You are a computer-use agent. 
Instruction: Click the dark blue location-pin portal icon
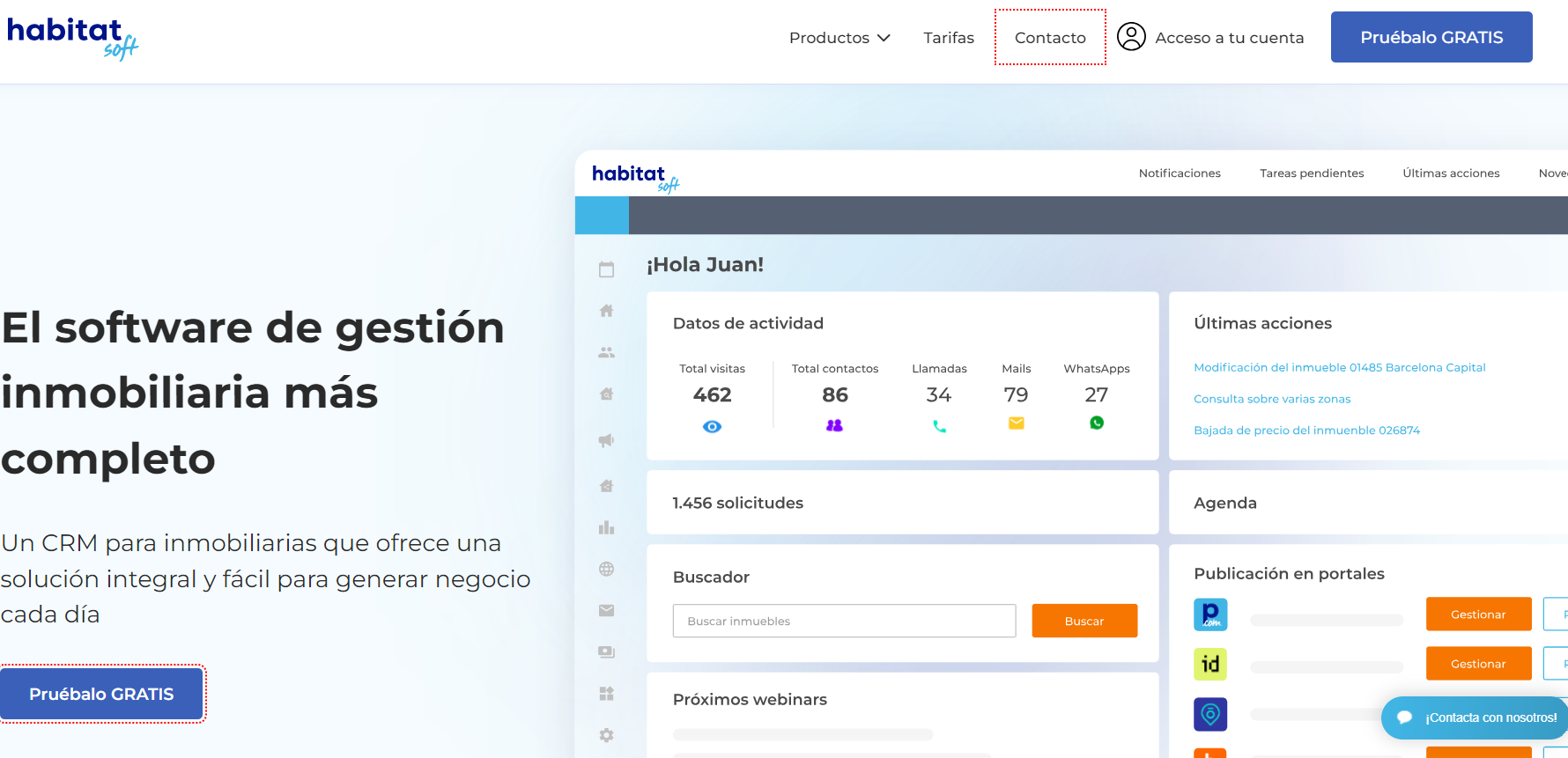click(1210, 714)
